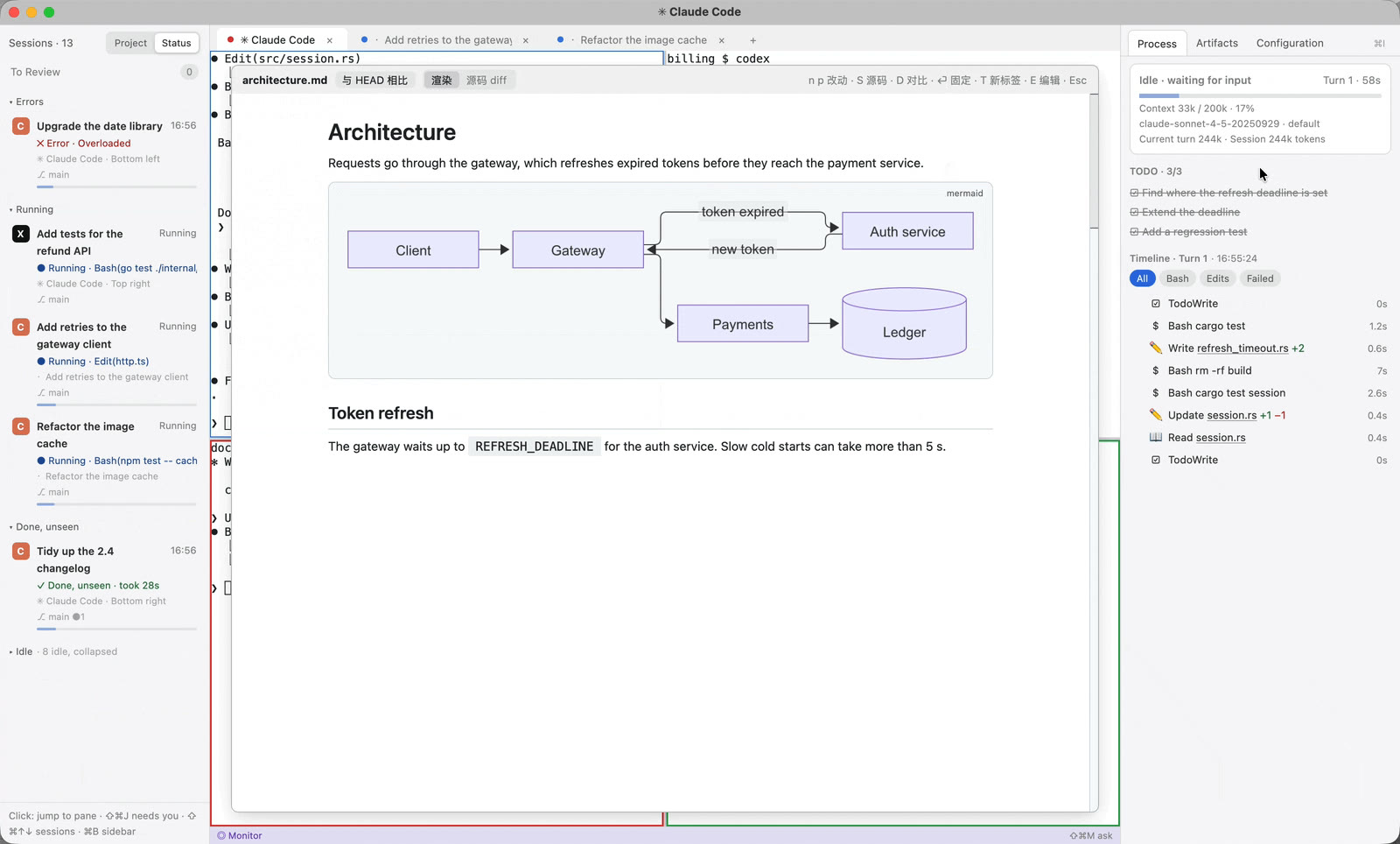The image size is (1400, 844).
Task: Close the Claude Code tab
Action: click(330, 40)
